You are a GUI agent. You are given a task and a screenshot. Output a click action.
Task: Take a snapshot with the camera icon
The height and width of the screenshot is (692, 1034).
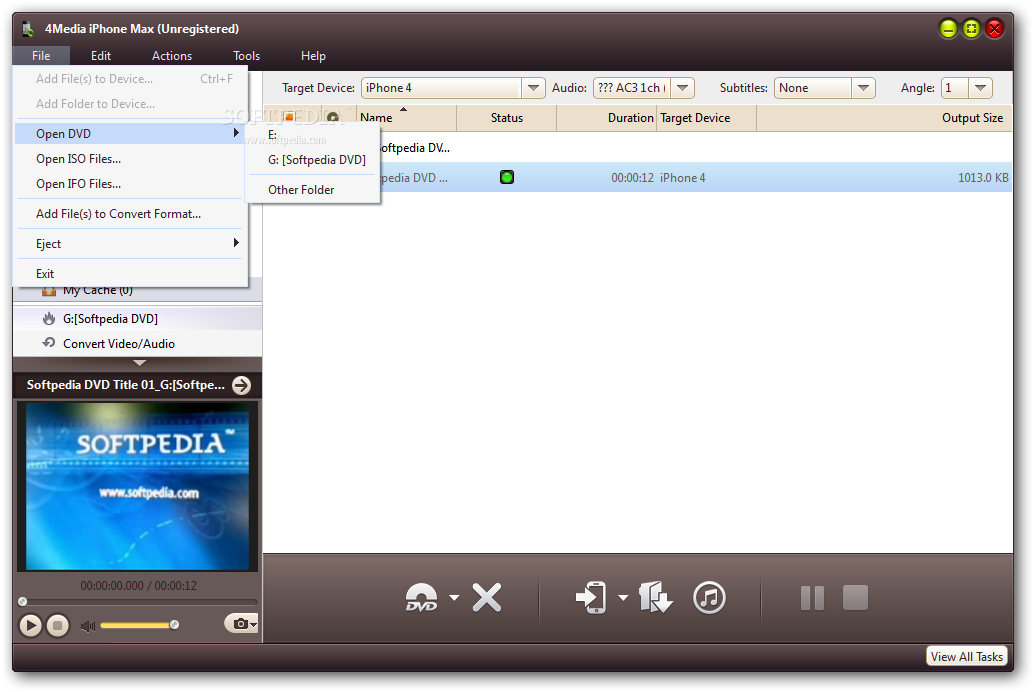(x=241, y=623)
